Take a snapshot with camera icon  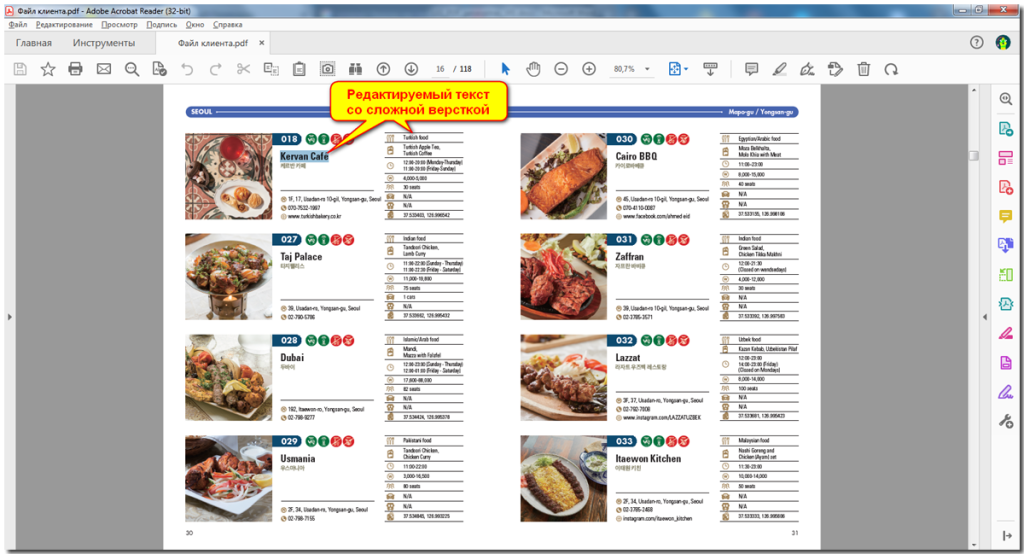point(327,69)
